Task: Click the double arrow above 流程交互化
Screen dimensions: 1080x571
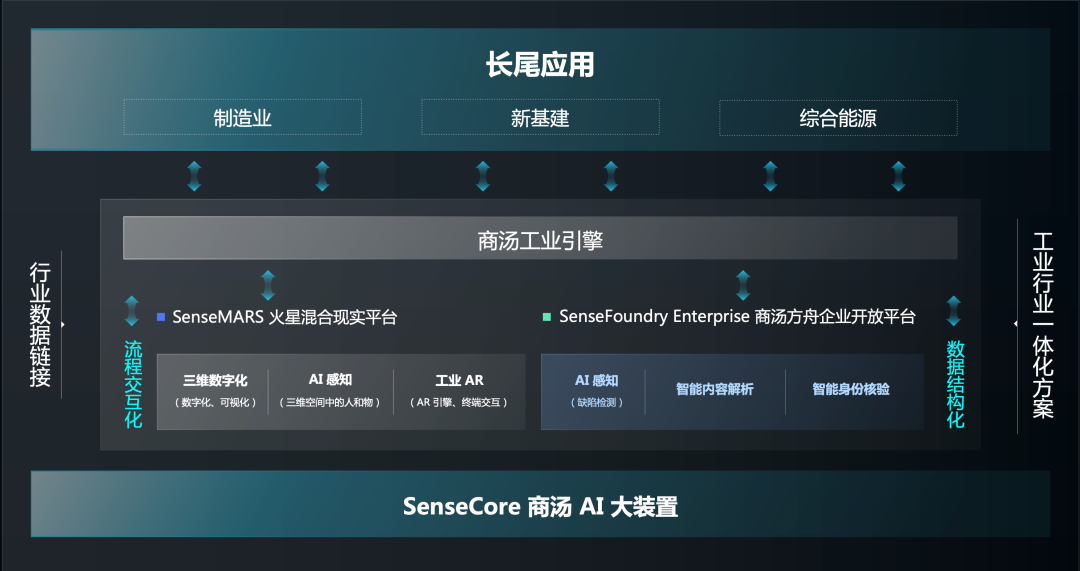Action: point(132,311)
